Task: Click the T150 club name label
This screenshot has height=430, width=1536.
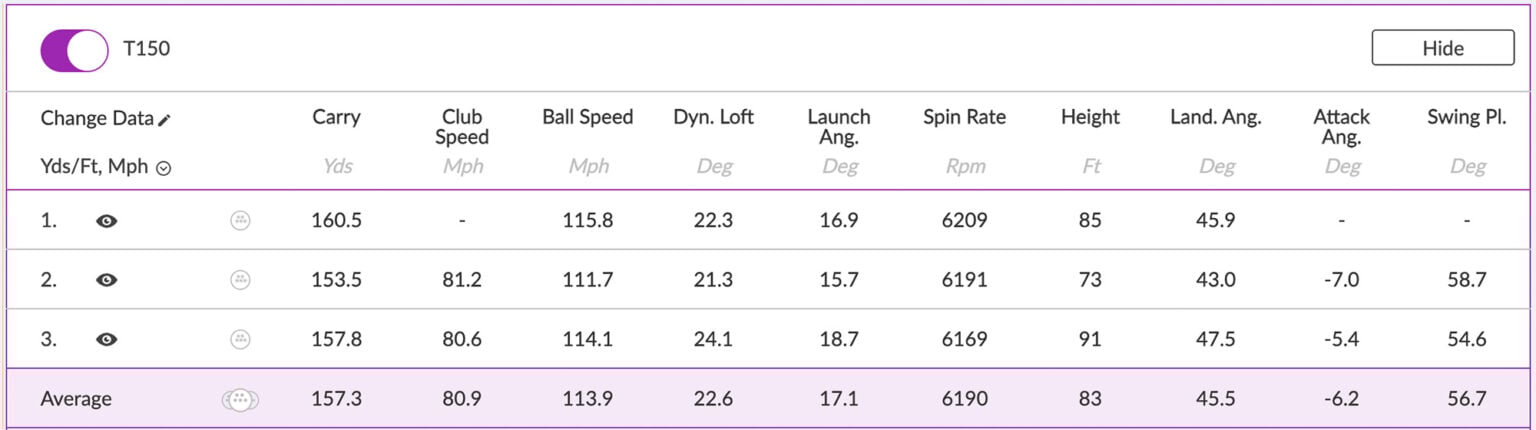Action: click(146, 48)
